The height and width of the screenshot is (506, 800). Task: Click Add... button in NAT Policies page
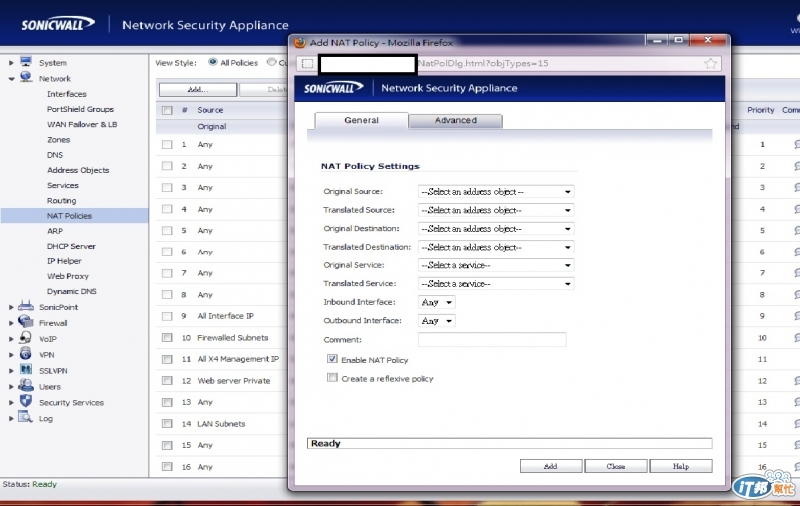pos(198,90)
